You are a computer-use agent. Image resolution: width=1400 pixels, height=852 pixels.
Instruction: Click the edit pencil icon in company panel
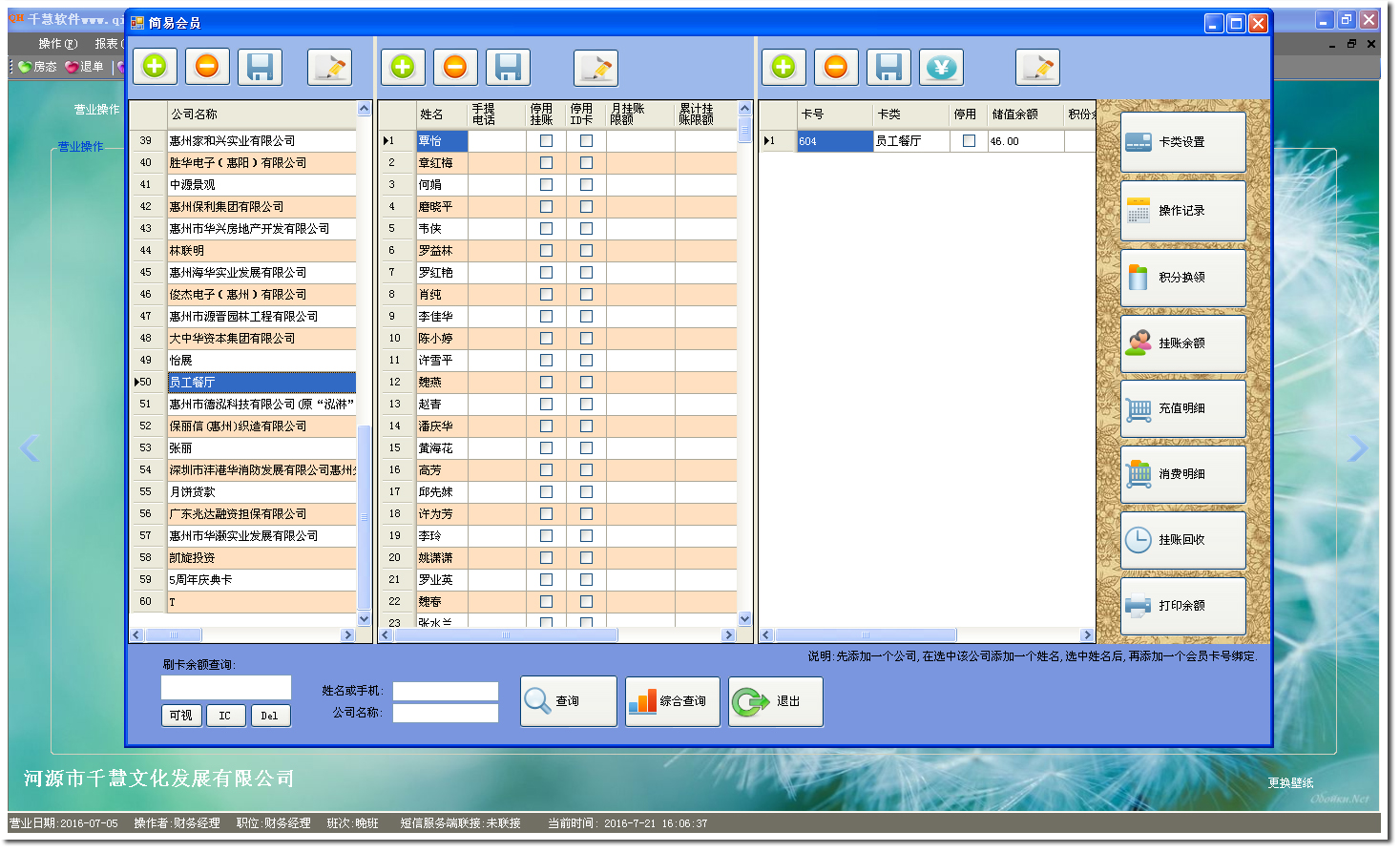(x=330, y=67)
